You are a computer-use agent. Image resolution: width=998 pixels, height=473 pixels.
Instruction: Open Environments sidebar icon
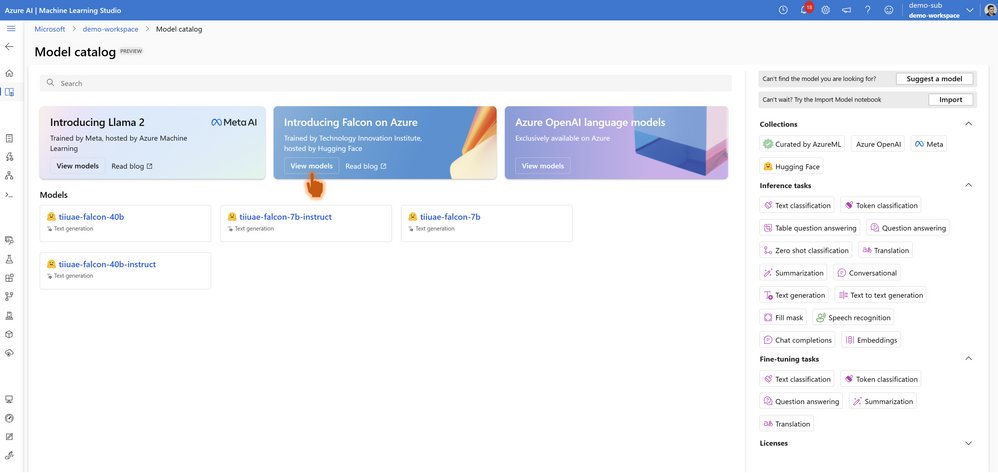(9, 315)
